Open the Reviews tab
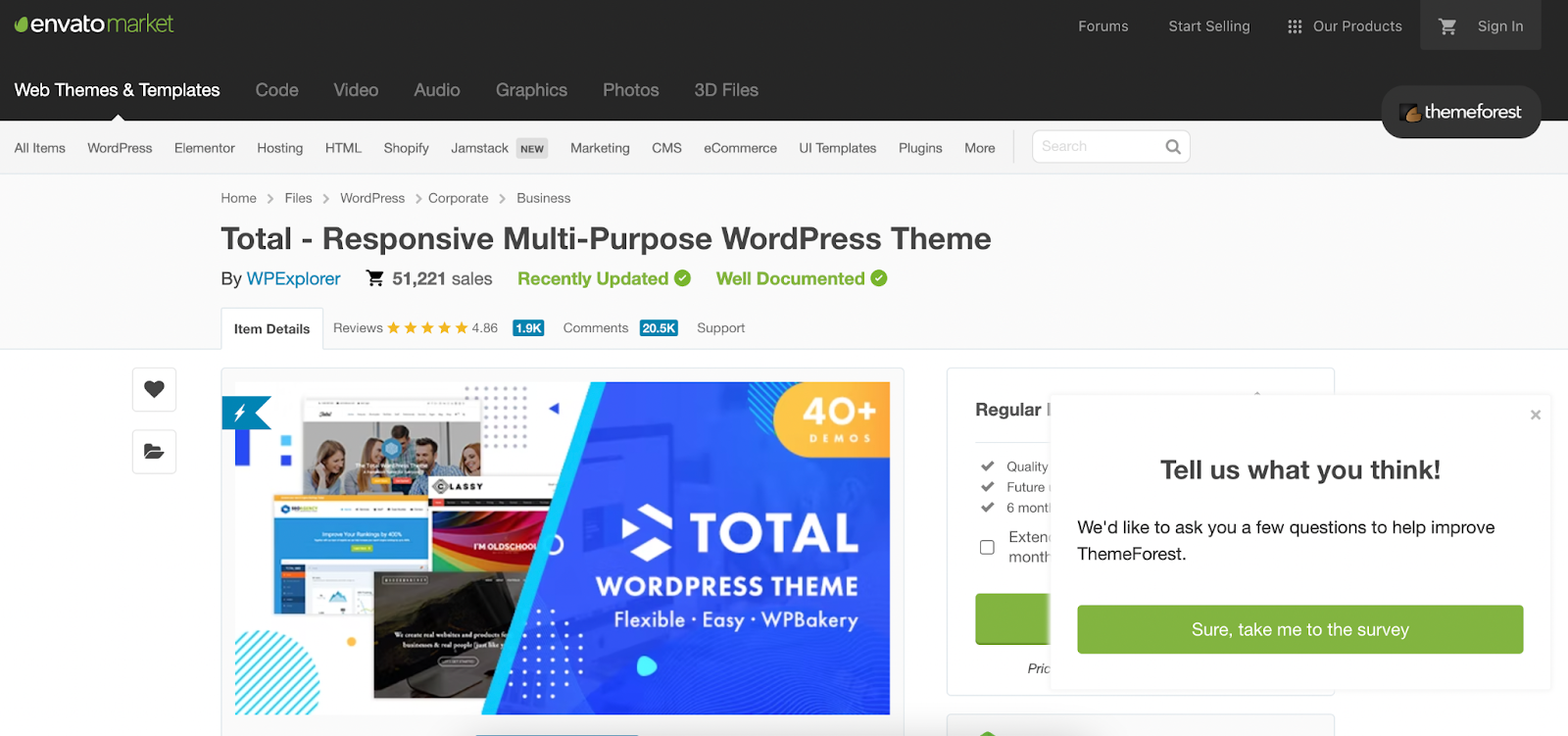The height and width of the screenshot is (736, 1568). coord(358,328)
